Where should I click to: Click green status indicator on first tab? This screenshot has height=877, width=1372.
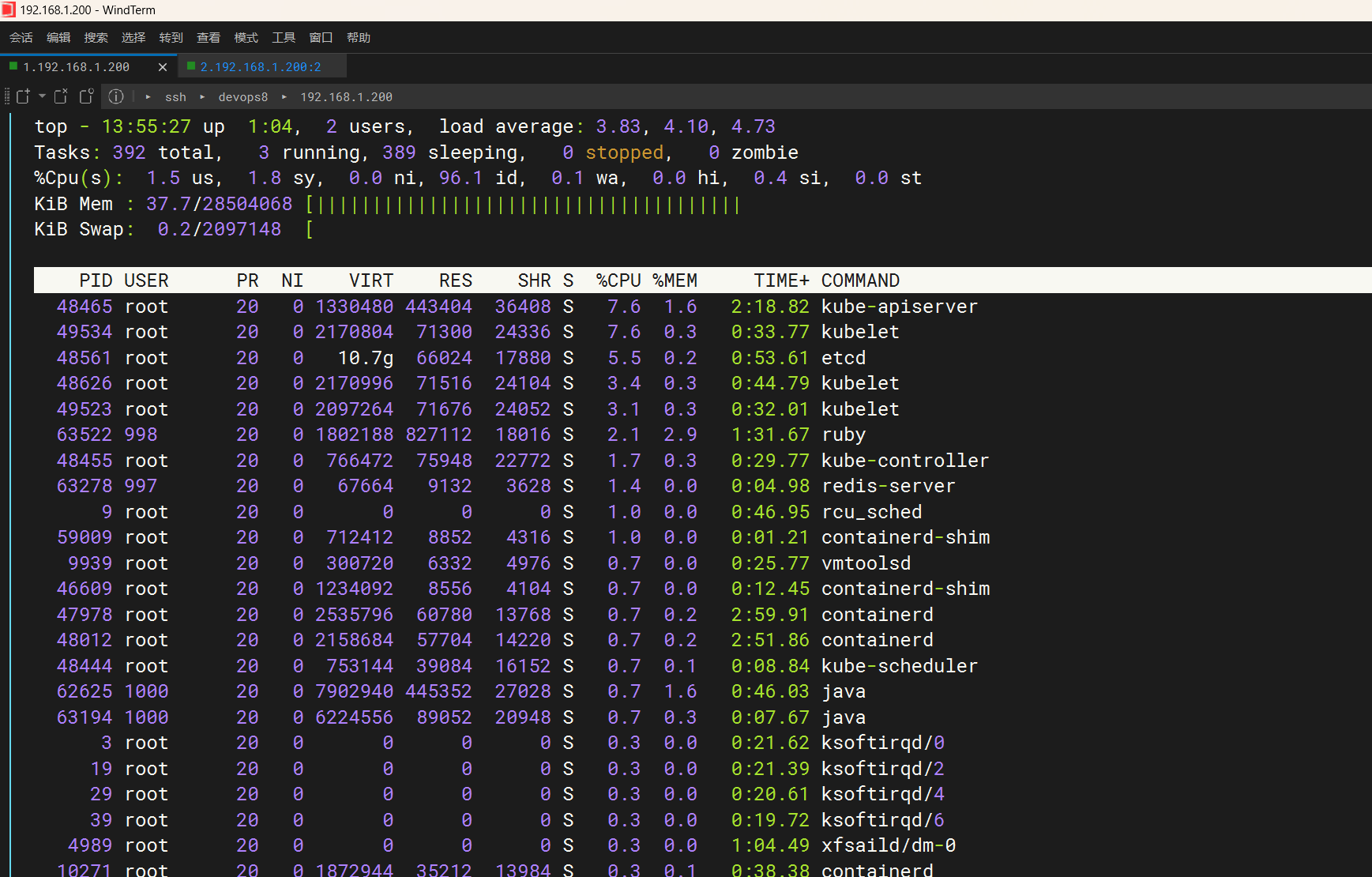[13, 66]
